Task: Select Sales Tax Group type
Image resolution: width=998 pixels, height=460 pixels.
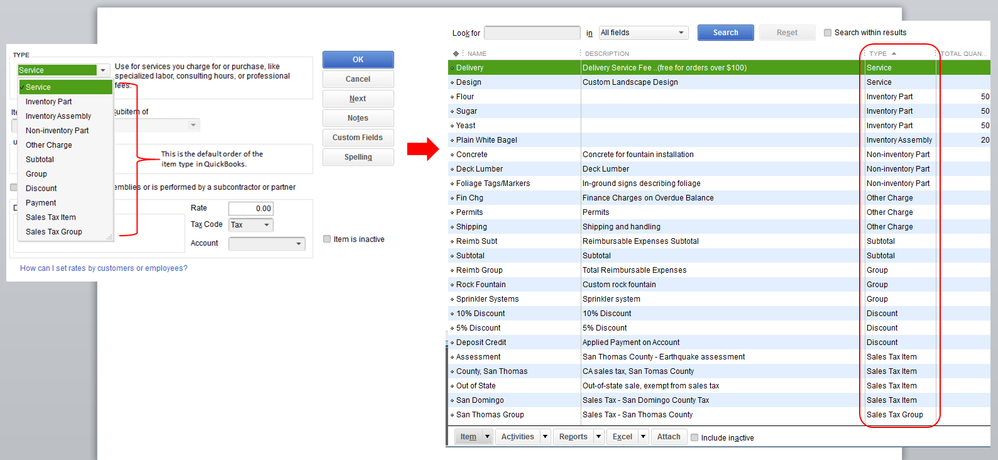Action: [66, 232]
